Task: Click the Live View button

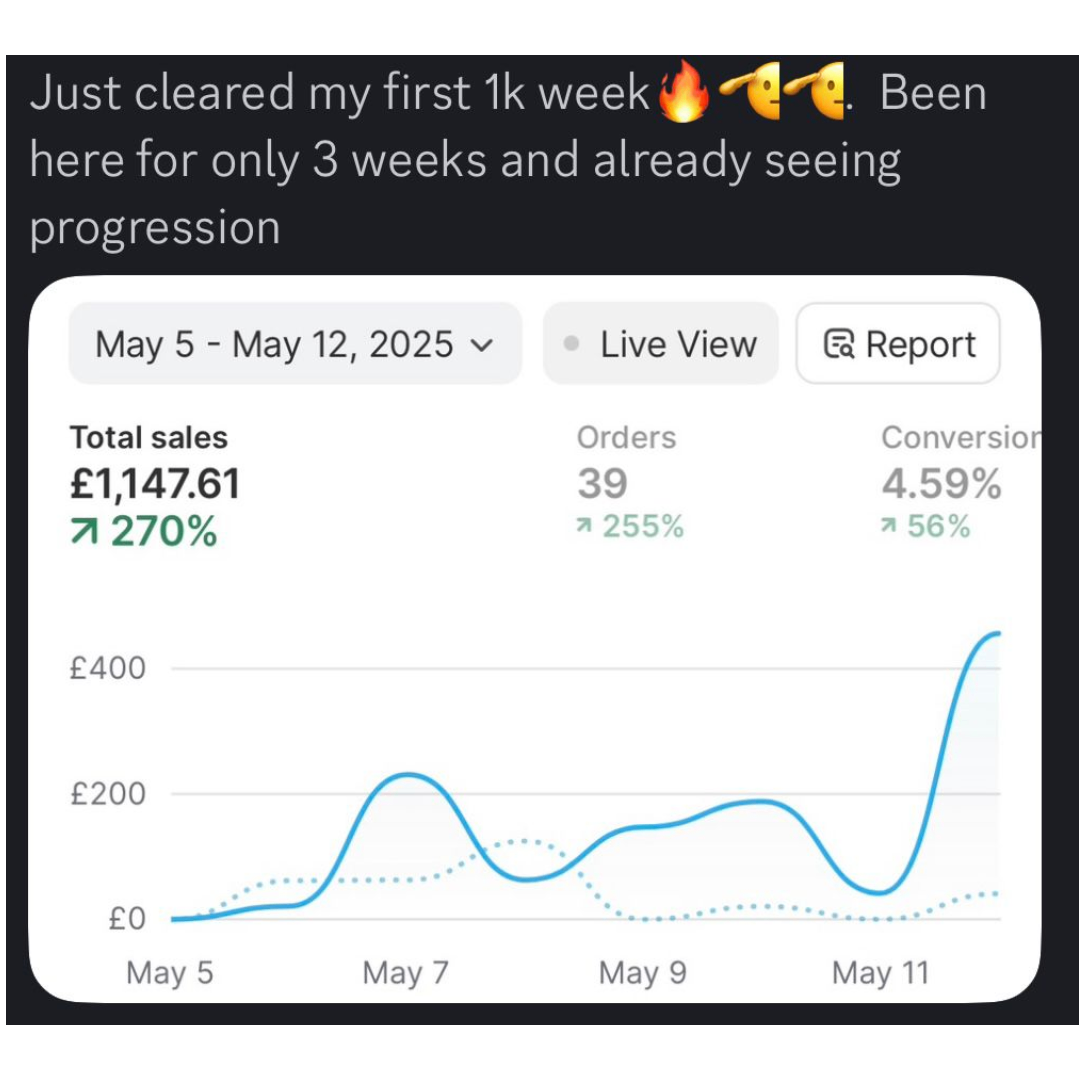Action: pyautogui.click(x=660, y=345)
